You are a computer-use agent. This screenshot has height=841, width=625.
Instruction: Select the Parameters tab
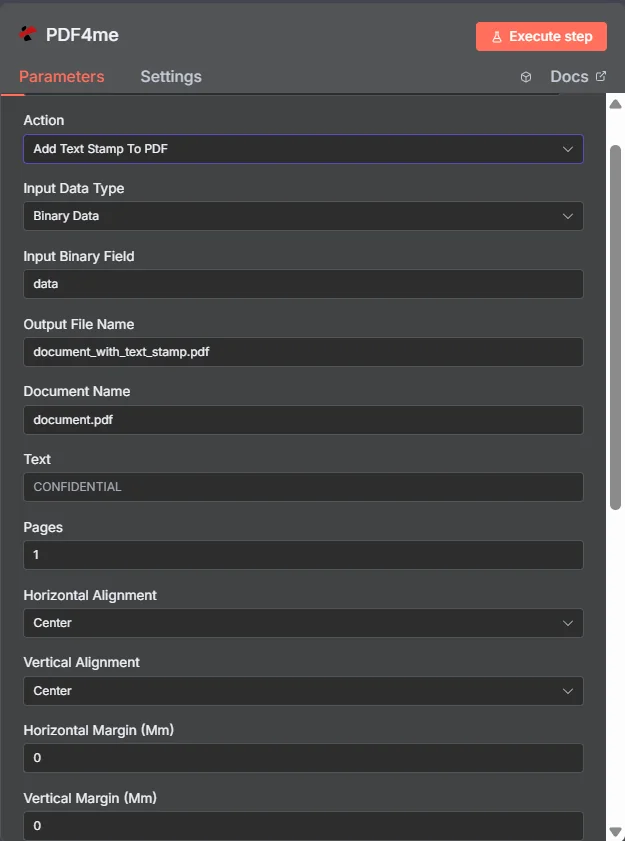click(62, 77)
